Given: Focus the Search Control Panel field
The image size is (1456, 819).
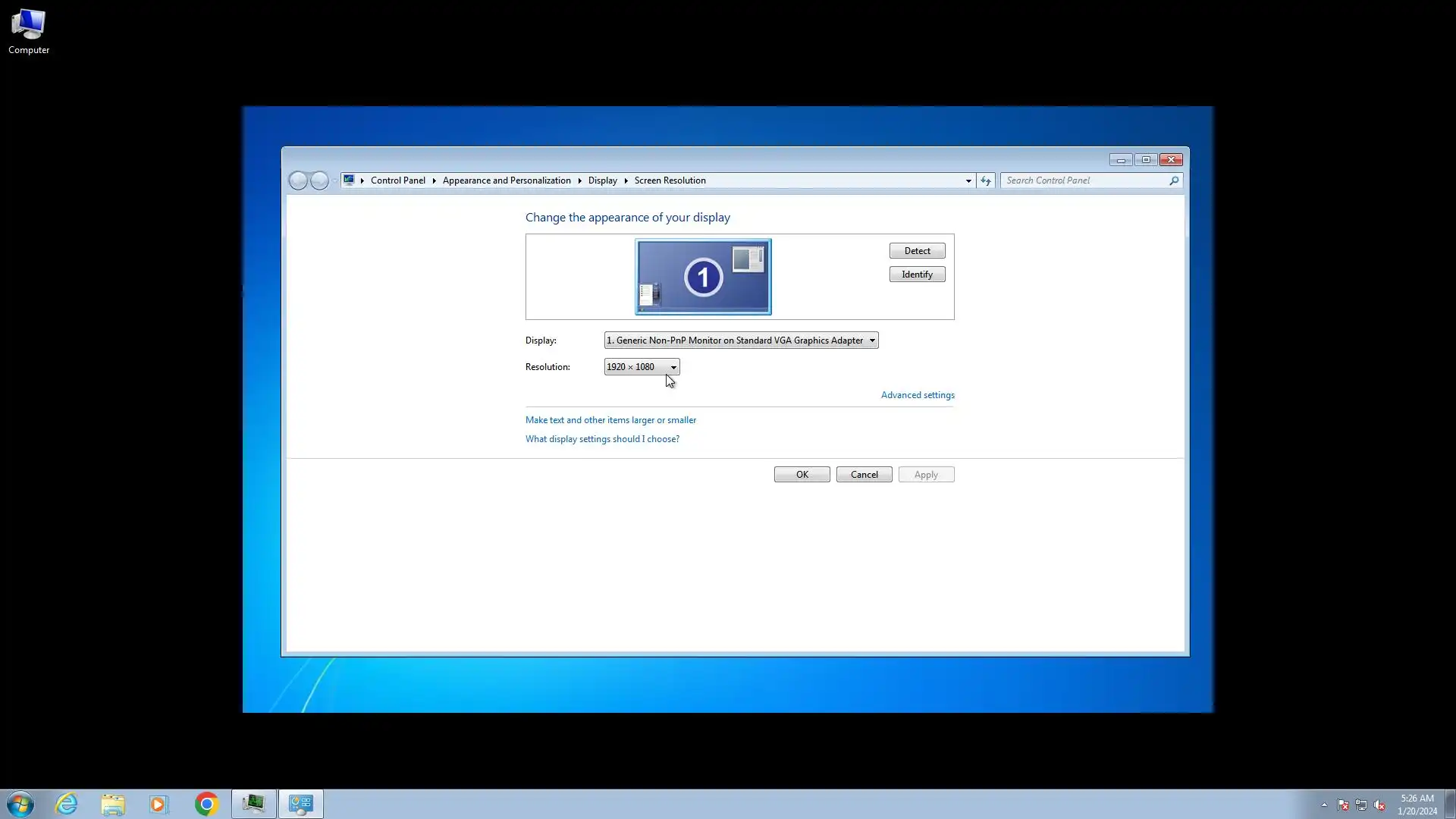Looking at the screenshot, I should tap(1084, 180).
